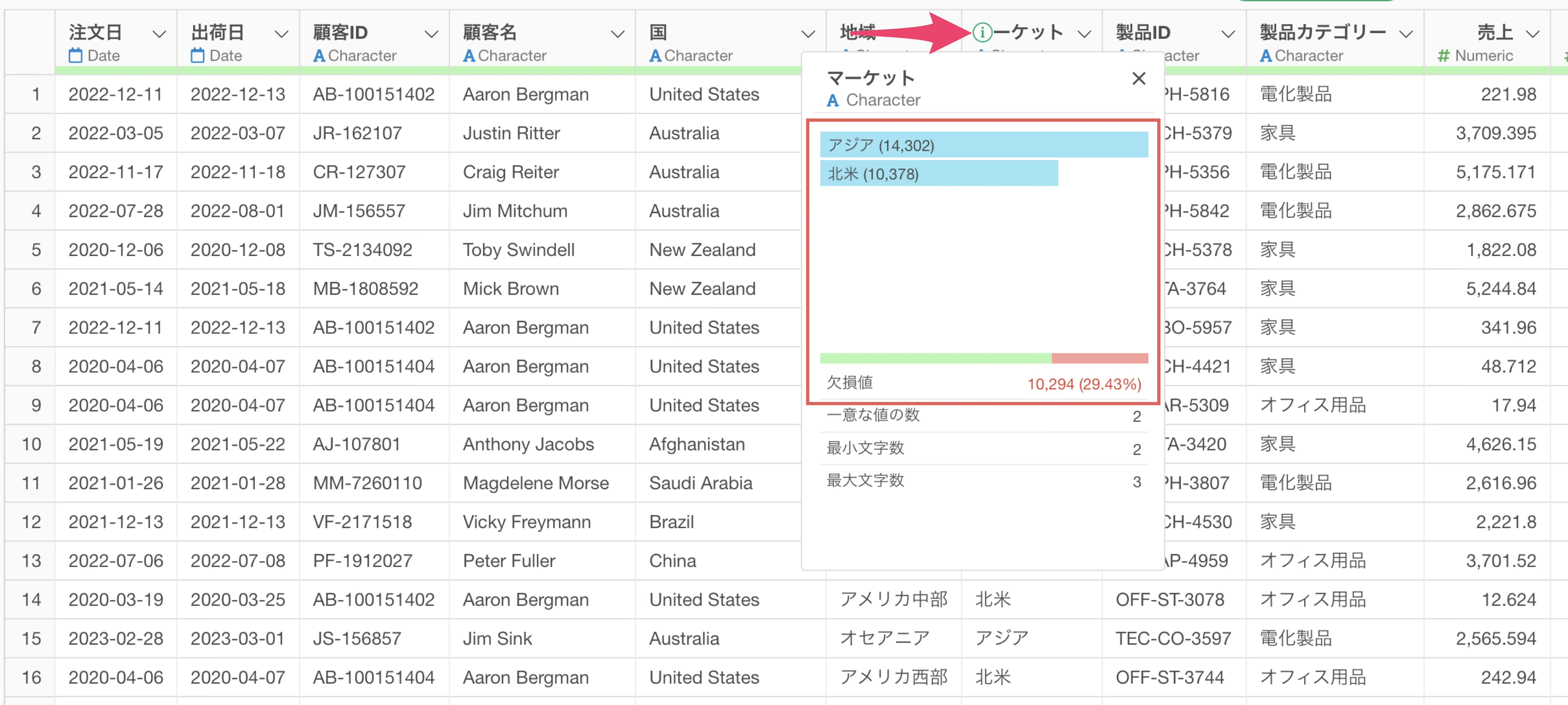This screenshot has width=1568, height=705.
Task: Click the Character type icon under 顧客名
Action: tap(469, 56)
